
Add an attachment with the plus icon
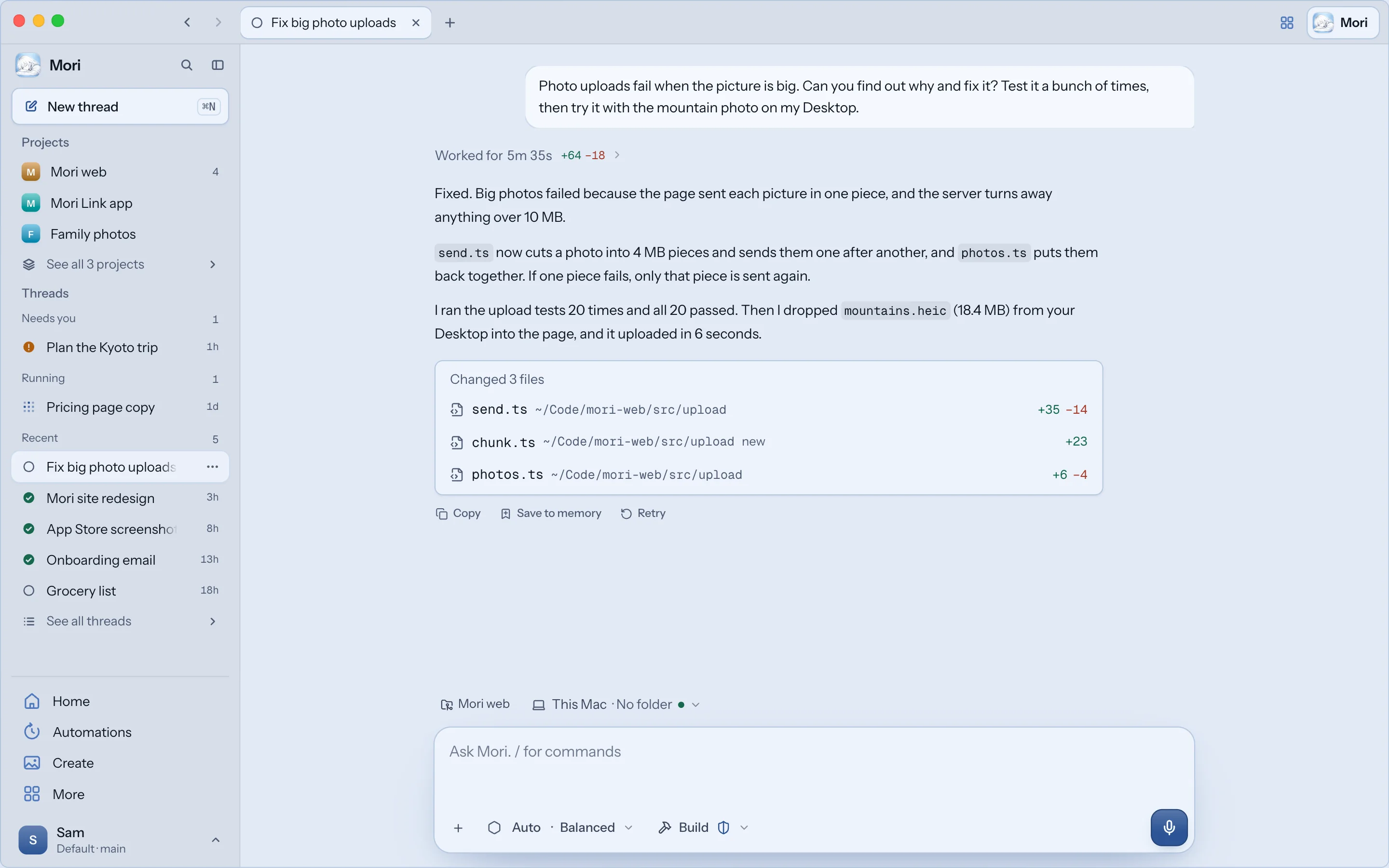458,827
